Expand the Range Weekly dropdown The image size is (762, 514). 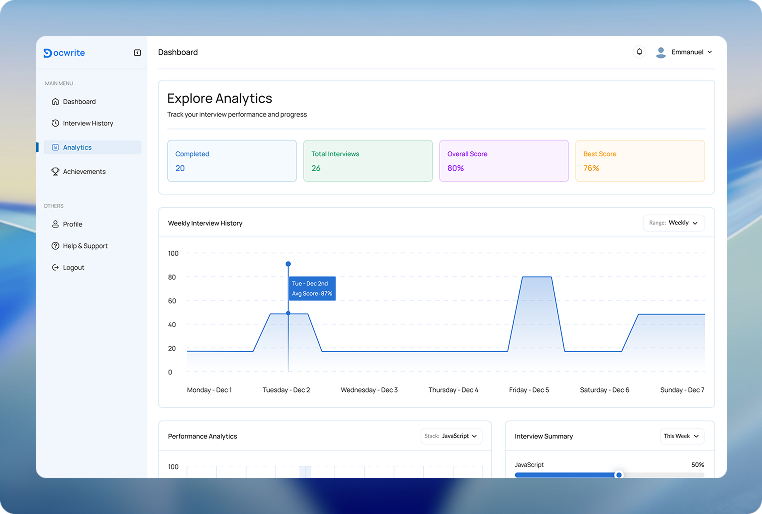[x=674, y=223]
